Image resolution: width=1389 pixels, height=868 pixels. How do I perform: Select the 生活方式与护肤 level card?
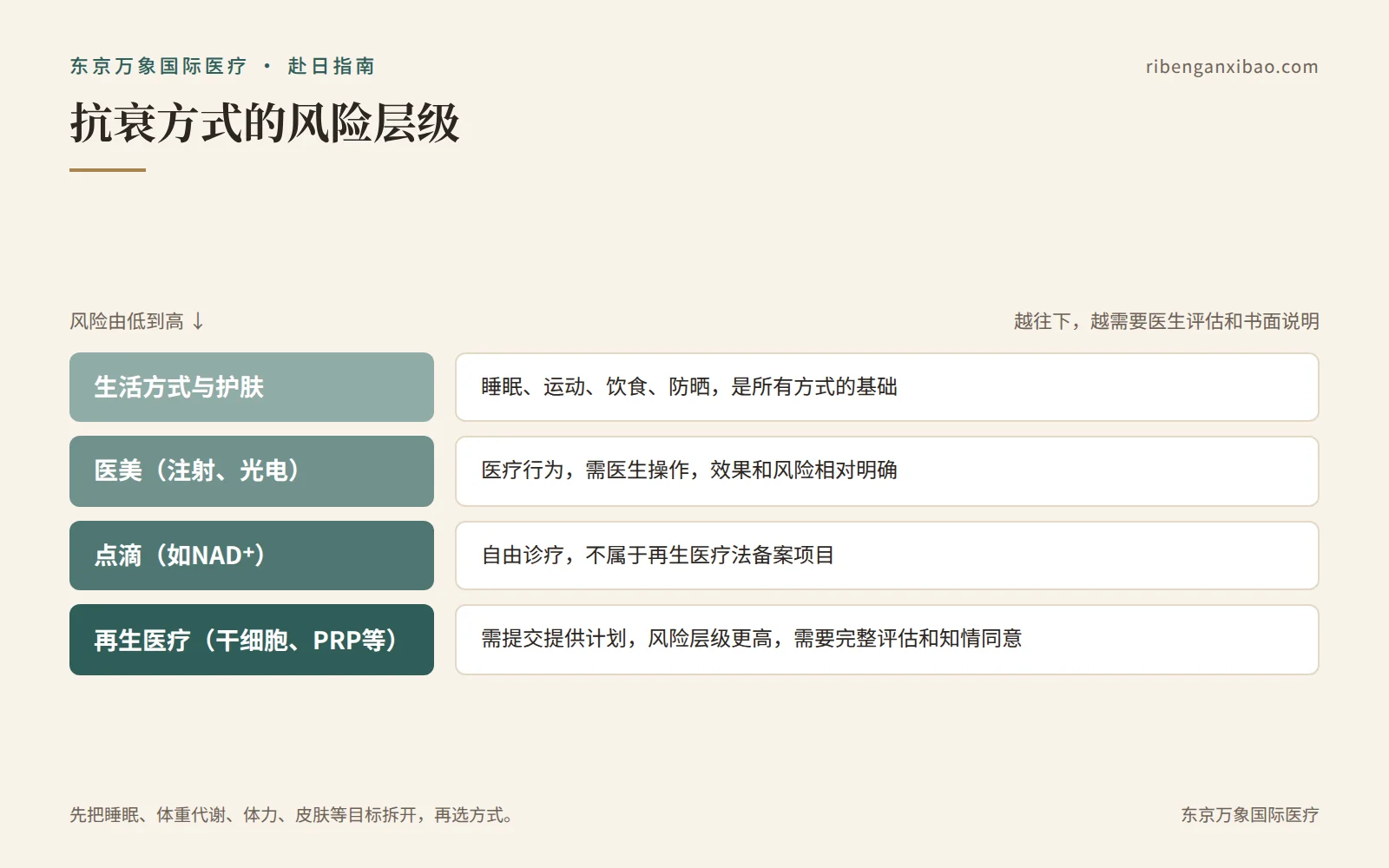point(252,387)
